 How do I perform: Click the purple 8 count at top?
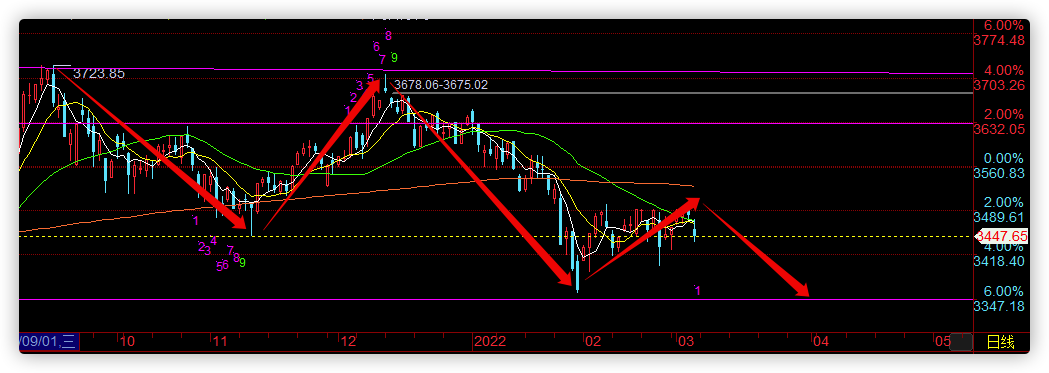click(388, 35)
